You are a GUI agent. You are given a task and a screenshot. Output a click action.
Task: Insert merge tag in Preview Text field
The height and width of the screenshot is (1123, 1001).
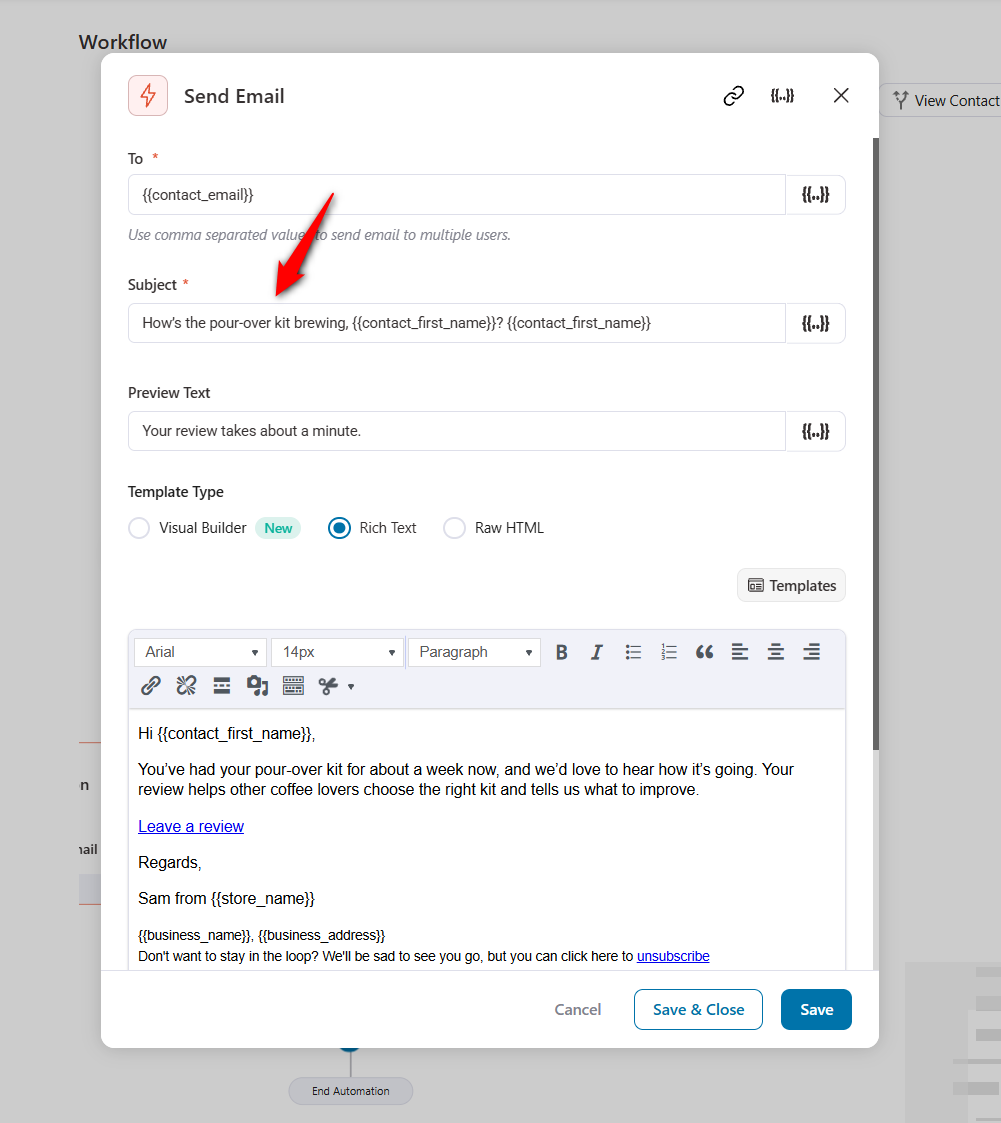pyautogui.click(x=816, y=431)
